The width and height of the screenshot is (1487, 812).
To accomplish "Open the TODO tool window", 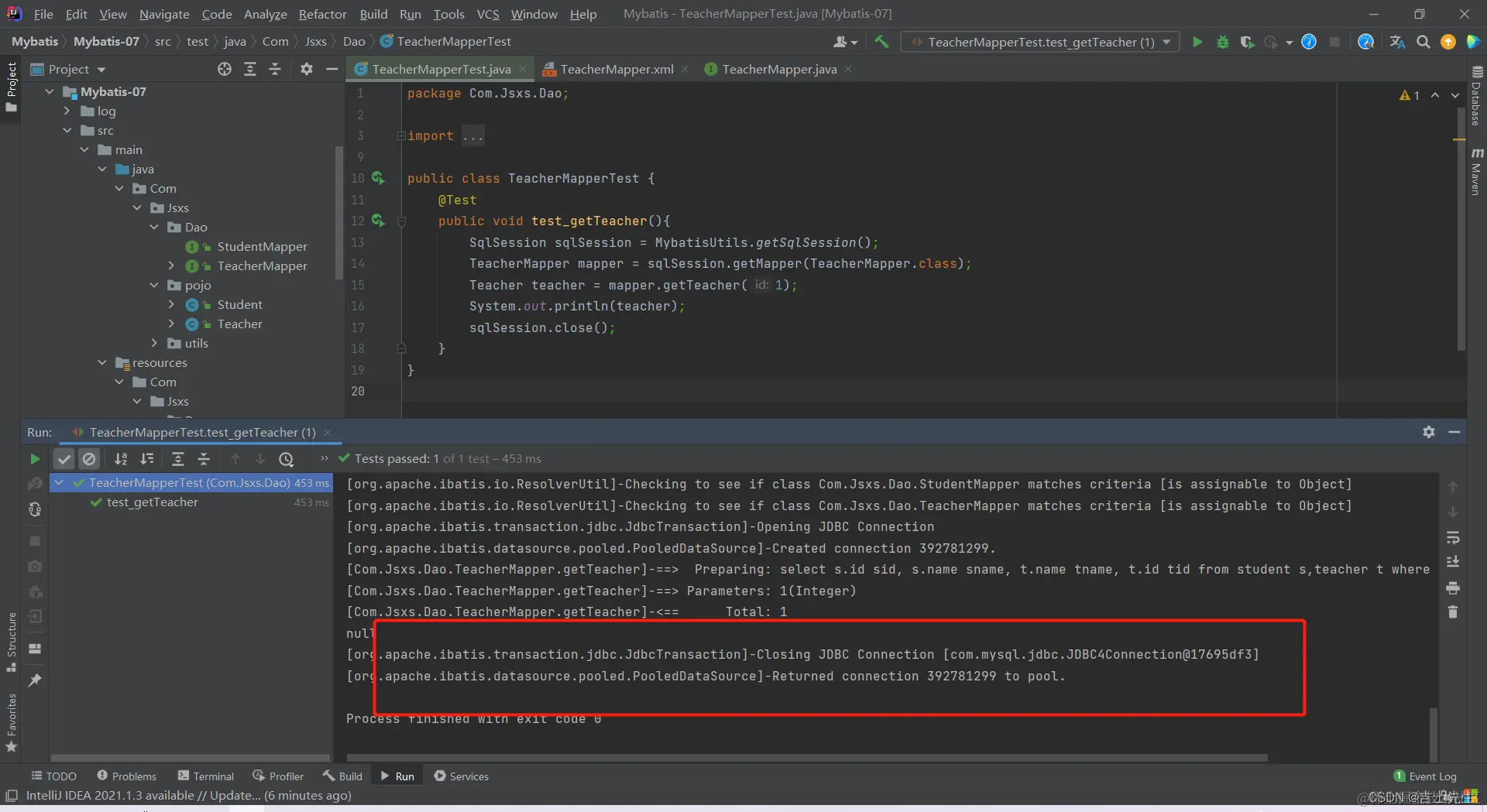I will coord(54,776).
